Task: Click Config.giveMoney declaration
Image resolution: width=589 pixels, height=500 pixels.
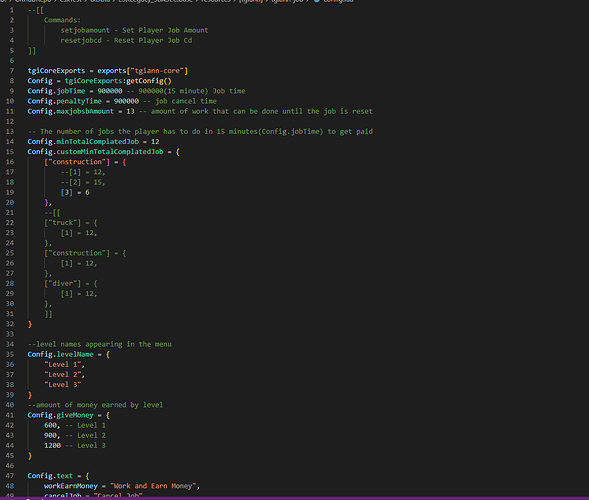Action: pos(68,415)
